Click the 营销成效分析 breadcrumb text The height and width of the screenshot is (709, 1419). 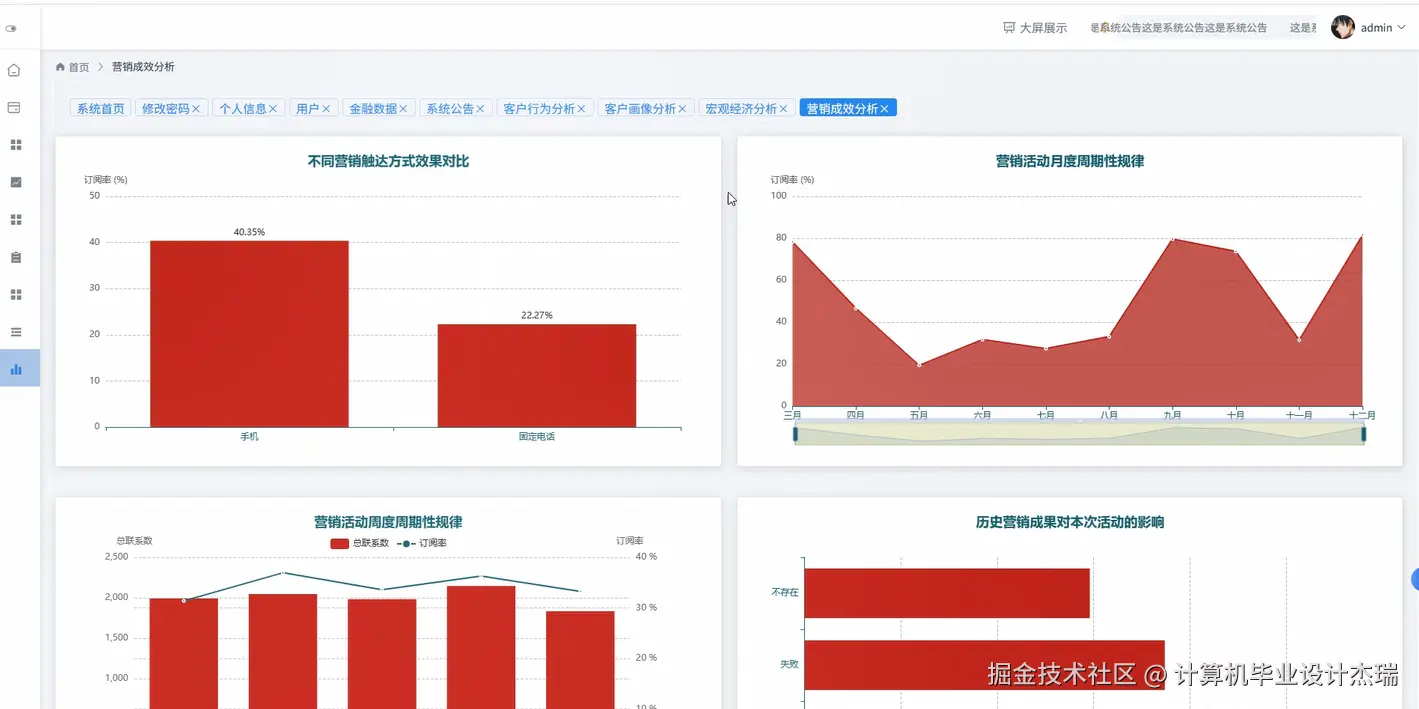click(x=143, y=67)
